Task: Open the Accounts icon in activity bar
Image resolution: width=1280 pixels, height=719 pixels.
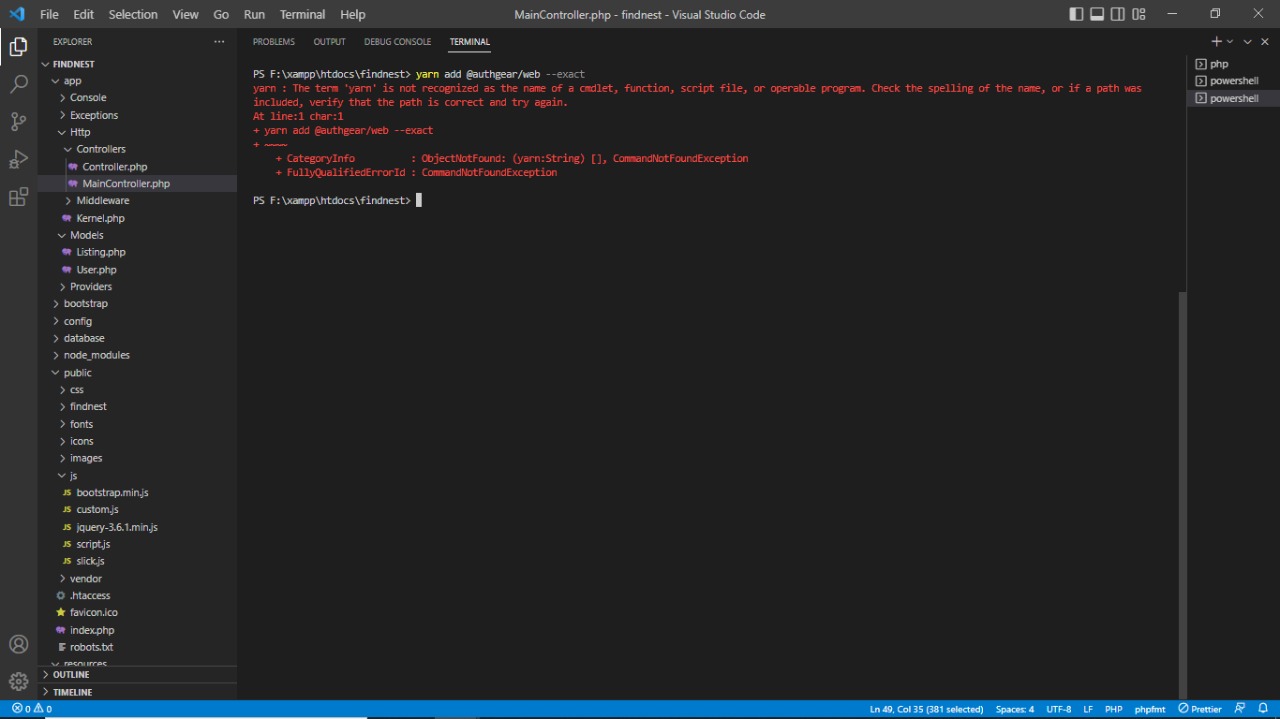Action: [x=18, y=644]
